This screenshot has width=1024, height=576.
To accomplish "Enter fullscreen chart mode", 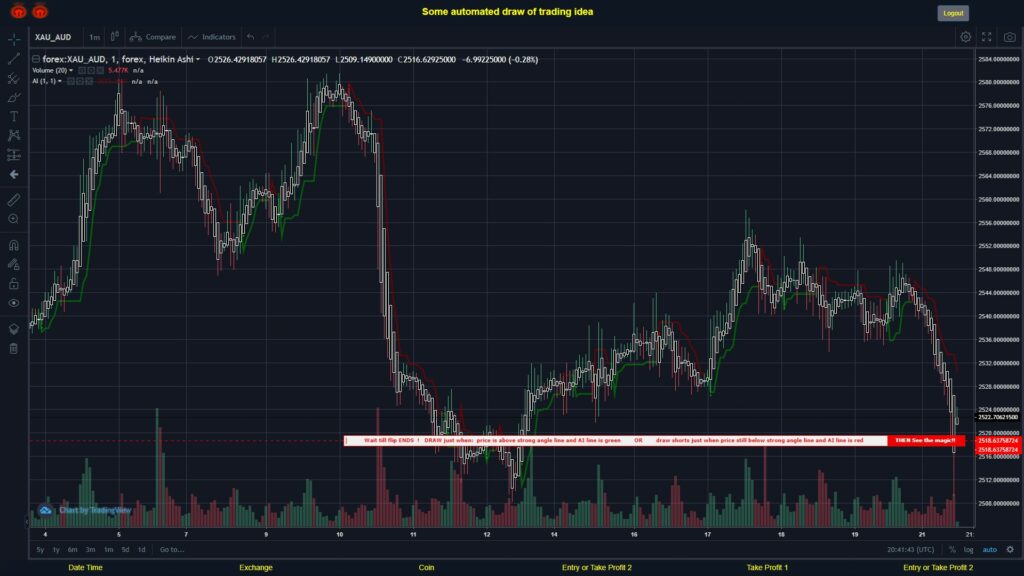I will pyautogui.click(x=987, y=37).
